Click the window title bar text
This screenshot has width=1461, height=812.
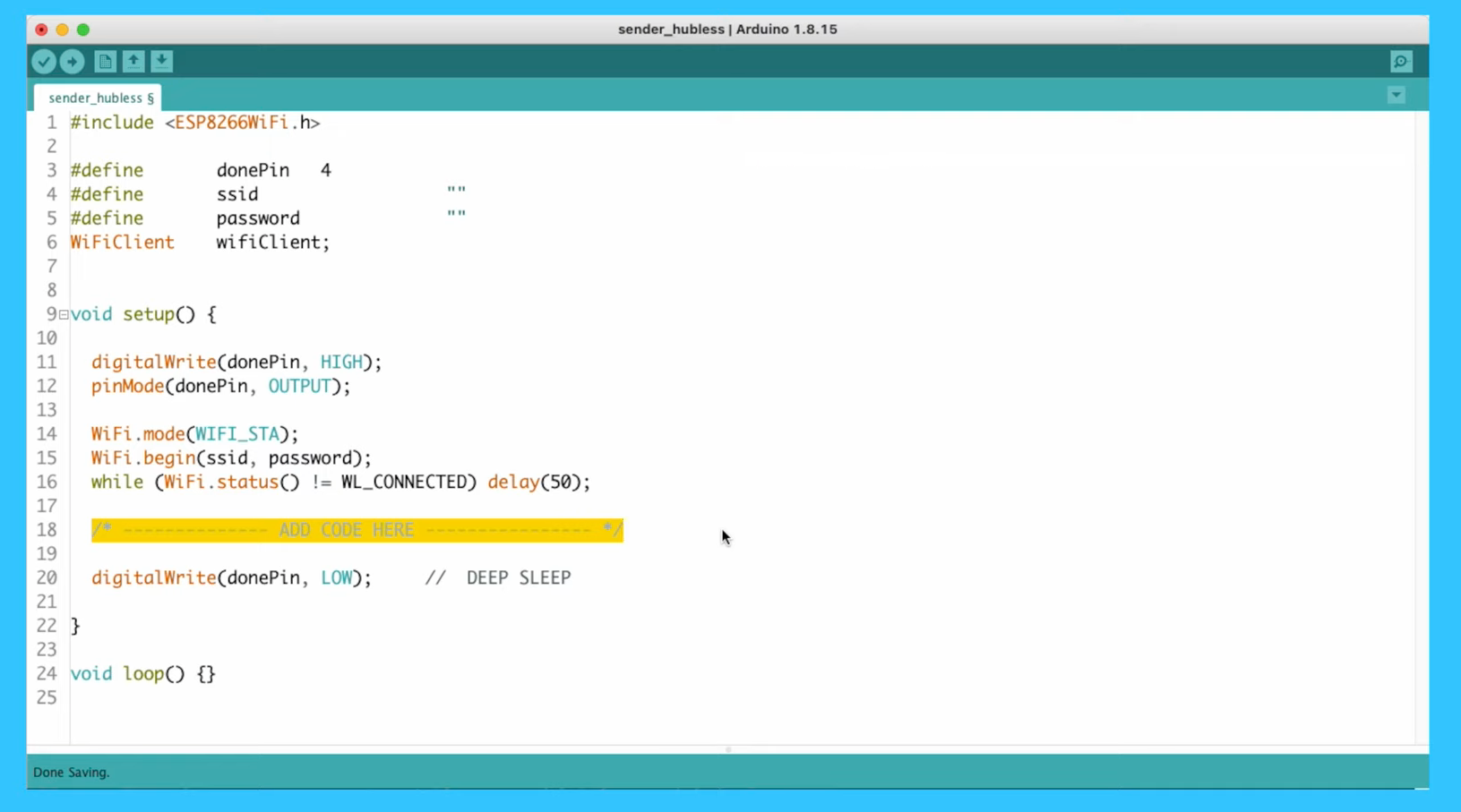tap(727, 30)
